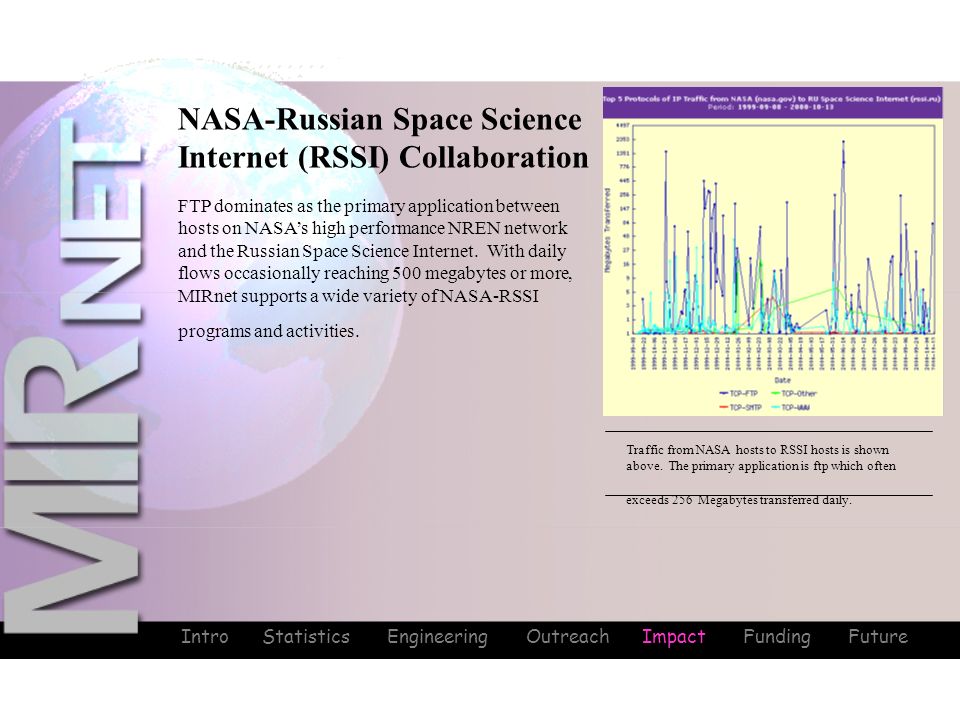Click the TCP-Other legend entry in the chart
This screenshot has width=960, height=720.
click(794, 394)
